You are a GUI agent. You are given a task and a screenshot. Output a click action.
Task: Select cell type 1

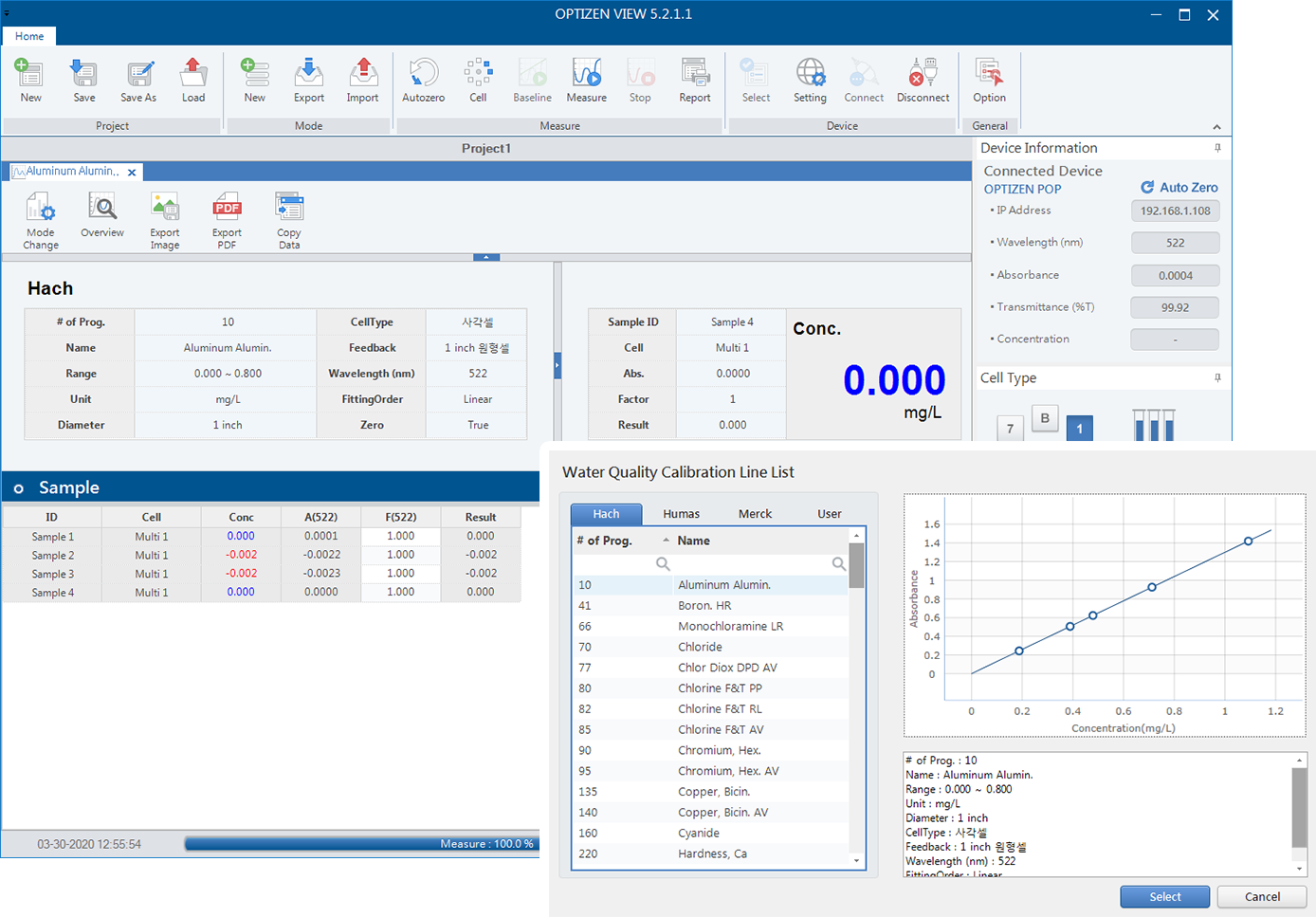point(1079,429)
